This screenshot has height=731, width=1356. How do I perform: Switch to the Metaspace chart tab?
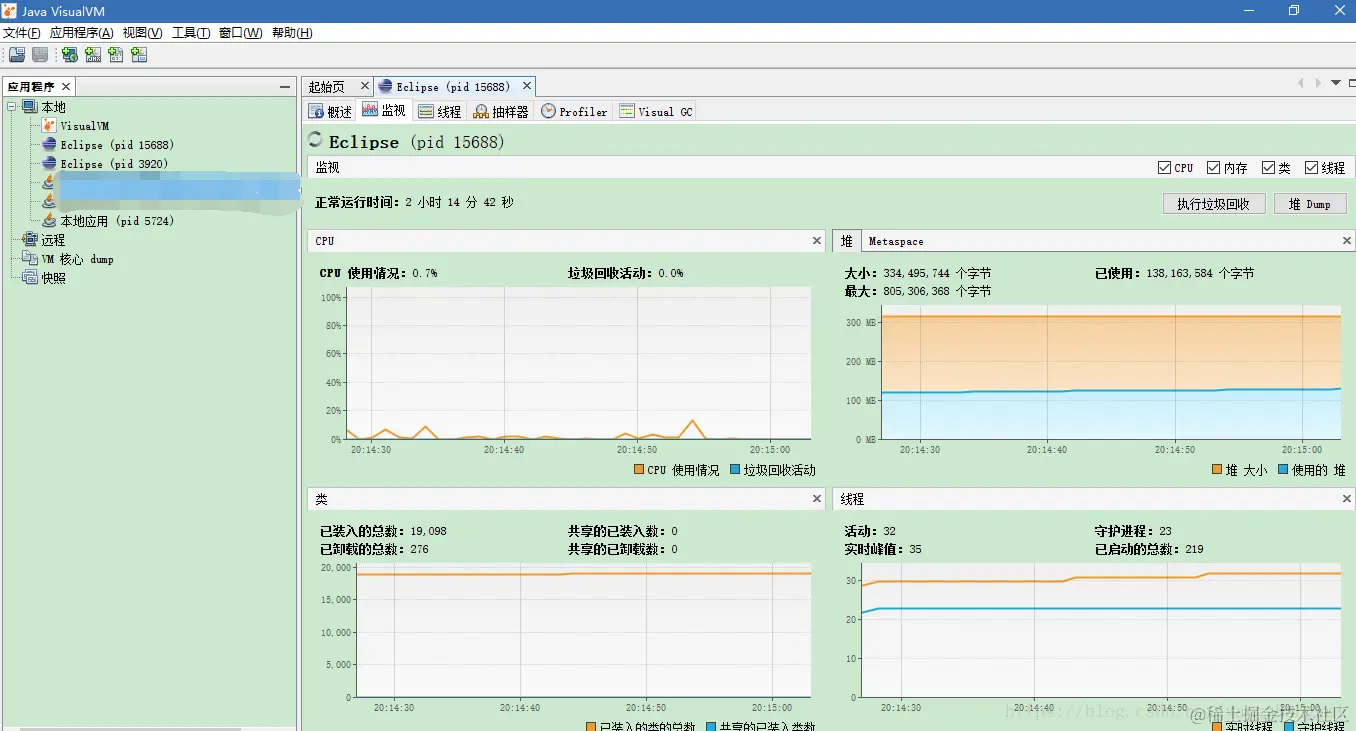(896, 241)
